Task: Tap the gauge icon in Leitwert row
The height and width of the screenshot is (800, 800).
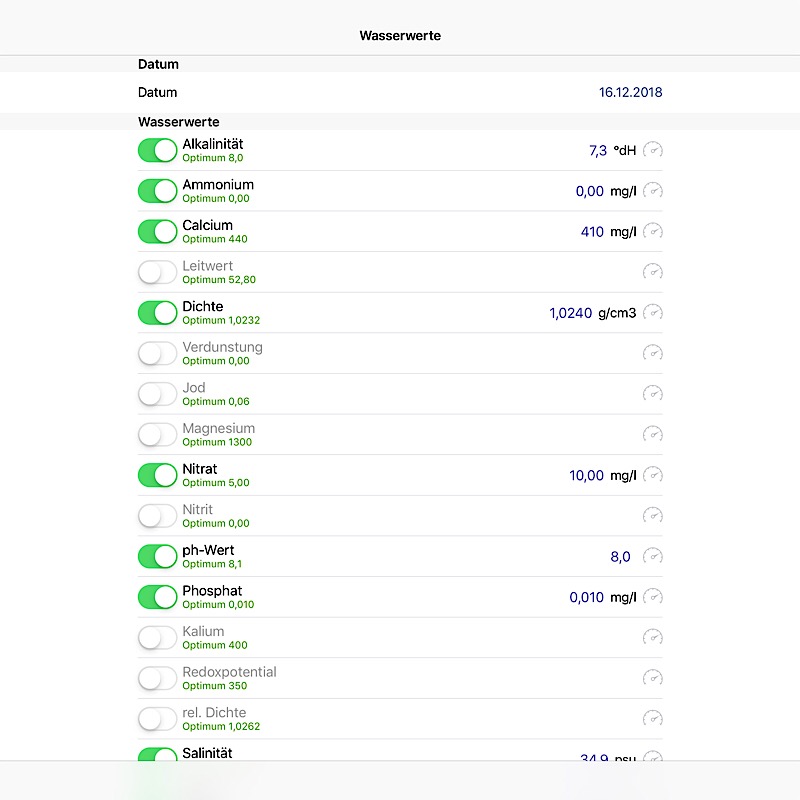Action: pos(653,272)
